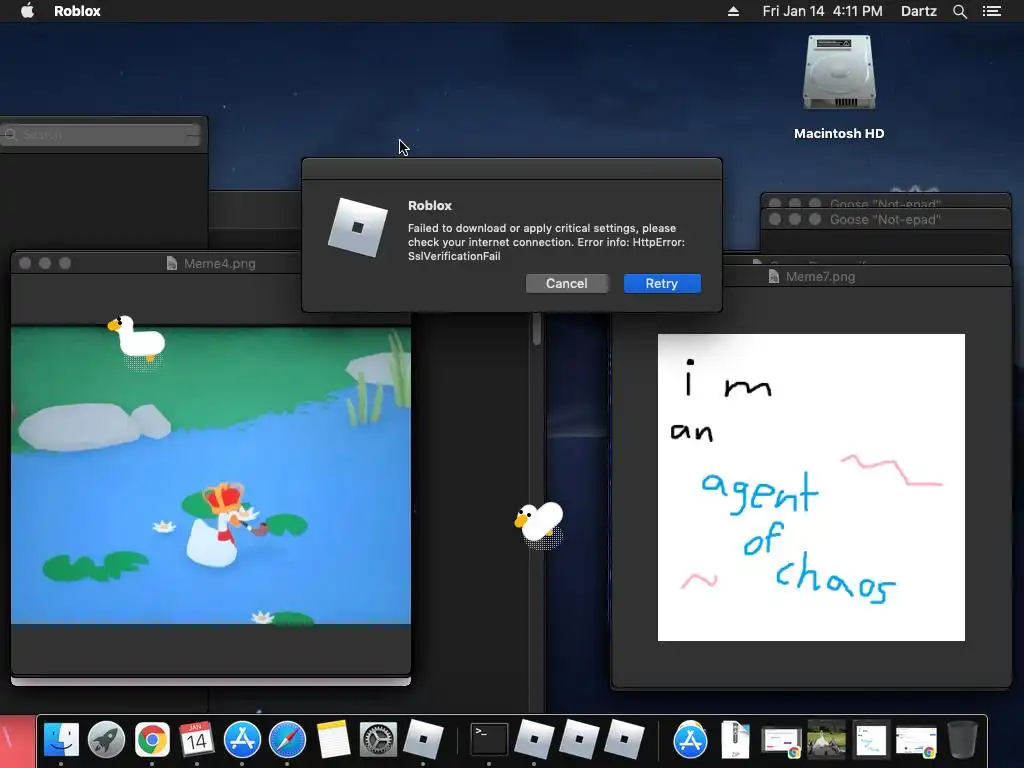Viewport: 1024px width, 768px height.
Task: Click the error message text in dialog
Action: click(x=546, y=242)
